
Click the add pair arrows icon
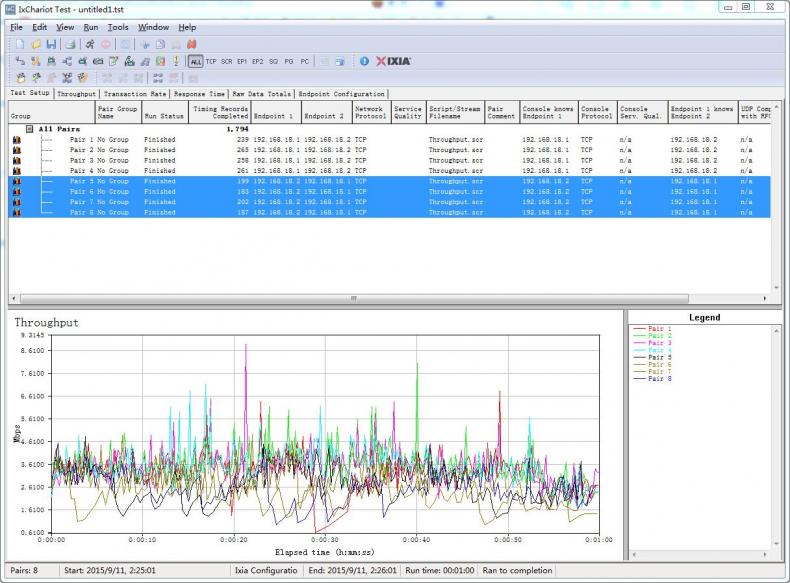coord(20,61)
